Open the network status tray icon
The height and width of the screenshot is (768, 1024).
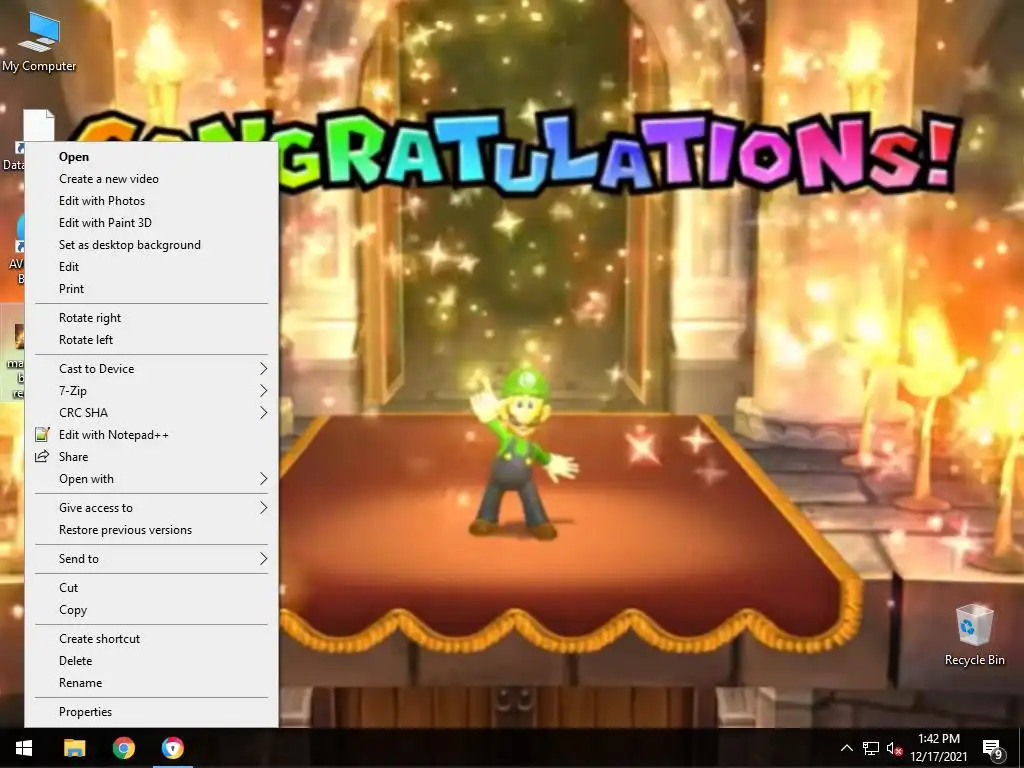(x=871, y=748)
